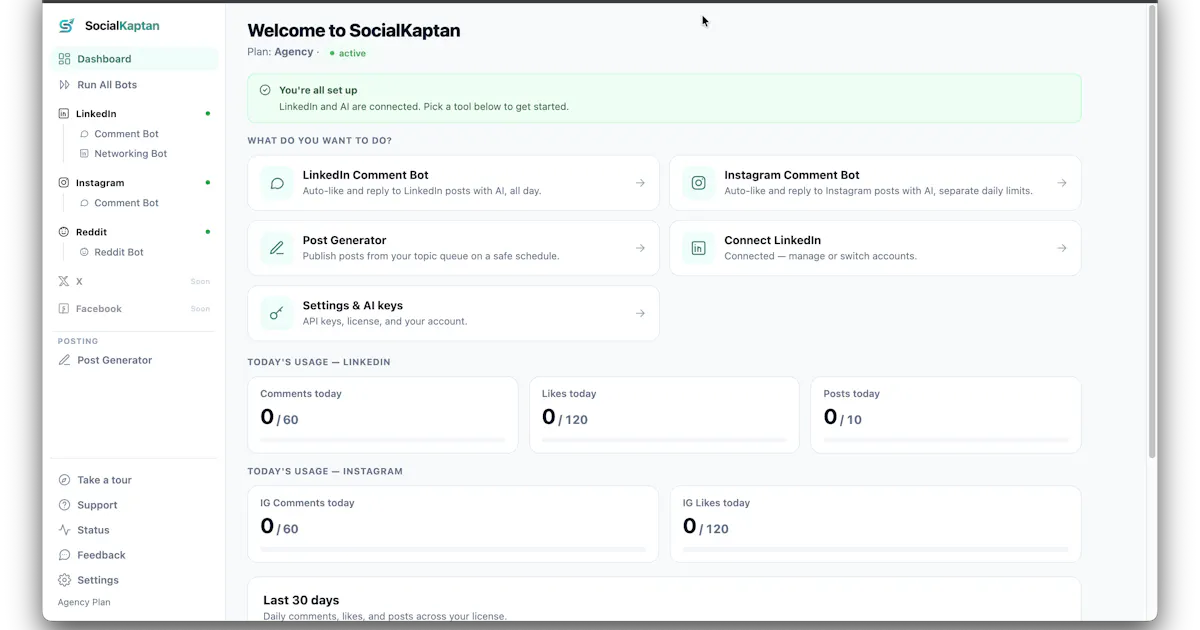Click the green status dot beside Reddit

tap(208, 232)
